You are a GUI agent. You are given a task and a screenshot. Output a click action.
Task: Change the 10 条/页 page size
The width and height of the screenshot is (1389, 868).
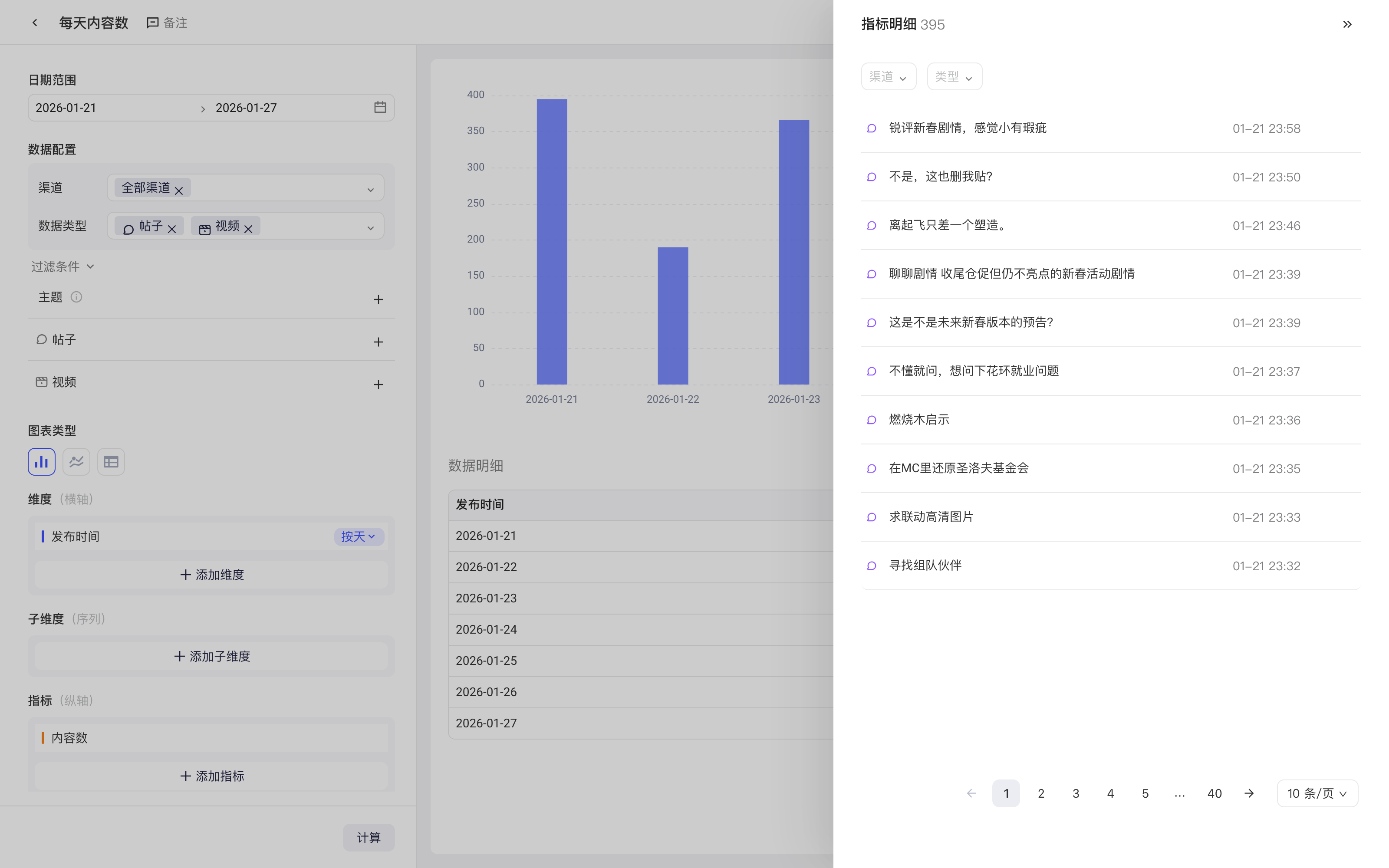pos(1317,793)
